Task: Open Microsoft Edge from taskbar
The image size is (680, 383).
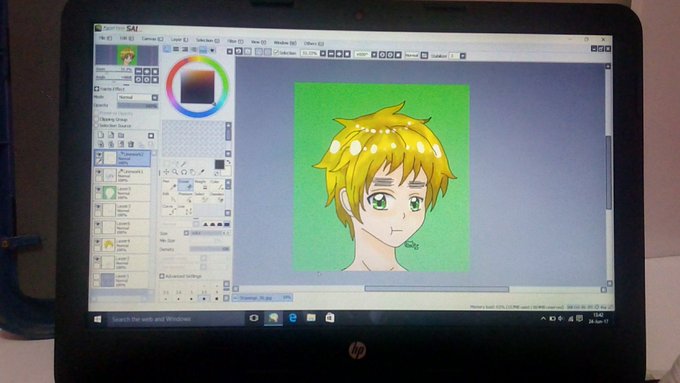Action: [x=292, y=318]
